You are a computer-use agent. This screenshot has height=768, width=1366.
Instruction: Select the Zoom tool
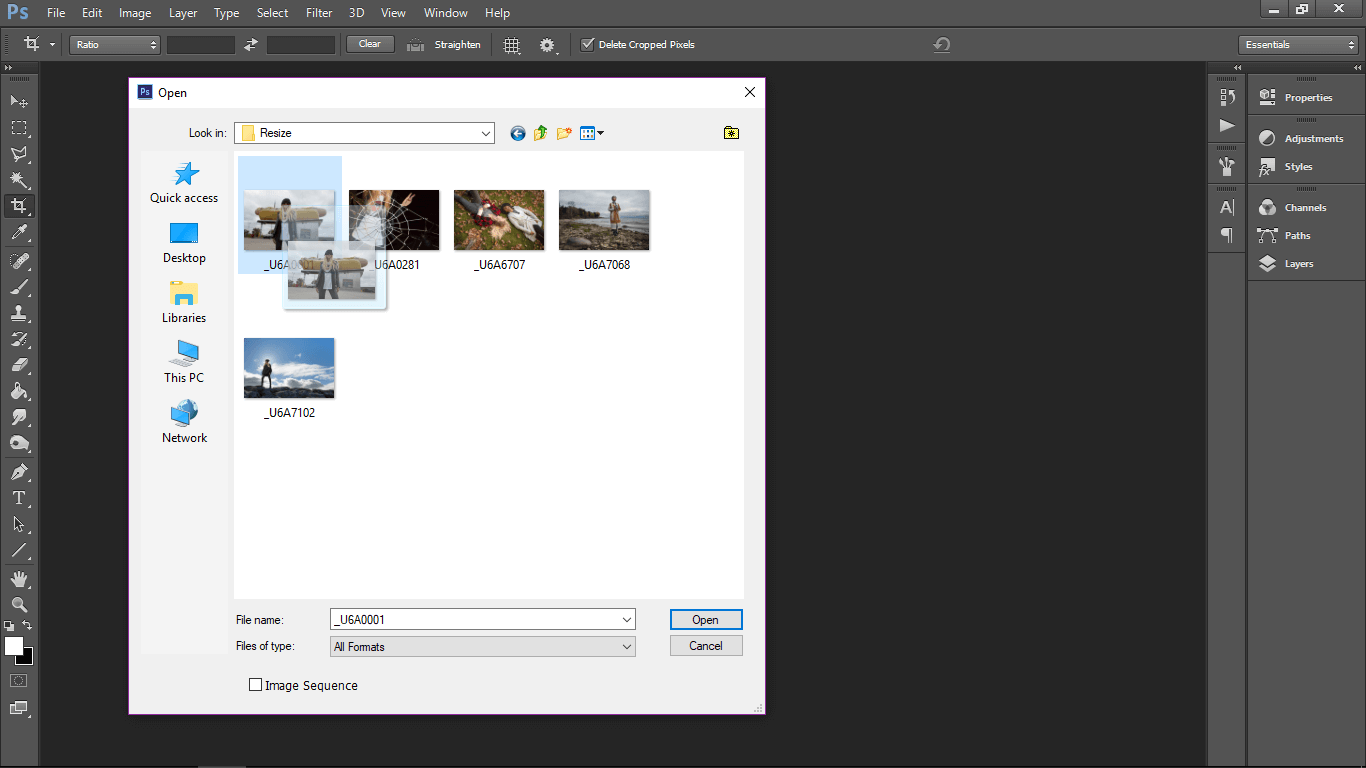18,605
